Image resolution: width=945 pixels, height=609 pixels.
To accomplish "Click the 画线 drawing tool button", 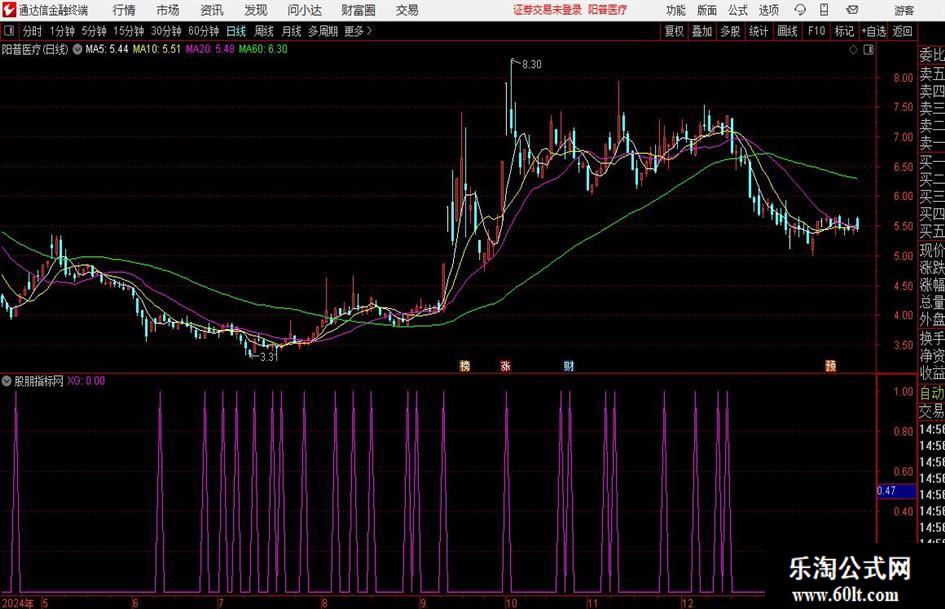I will tap(787, 31).
